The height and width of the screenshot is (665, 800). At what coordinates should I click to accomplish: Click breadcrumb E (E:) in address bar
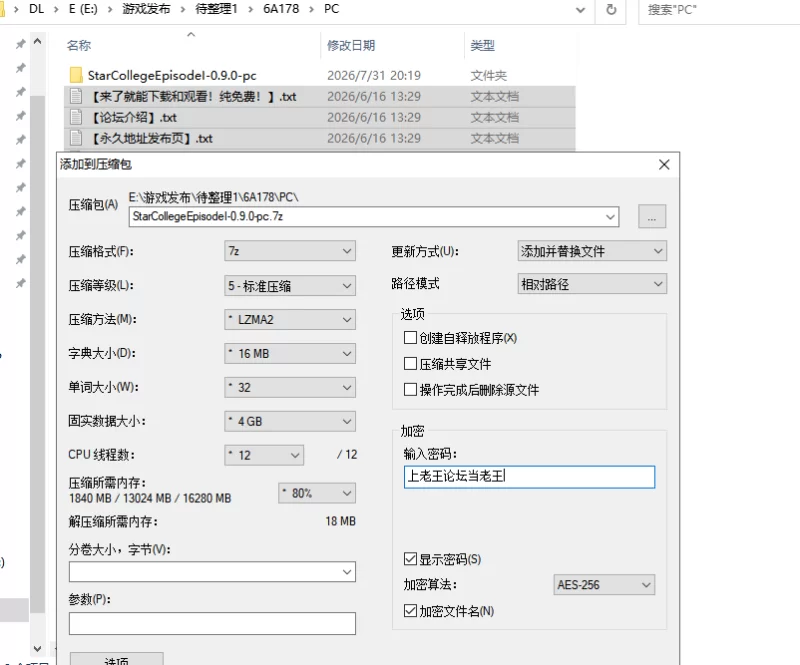(x=83, y=9)
